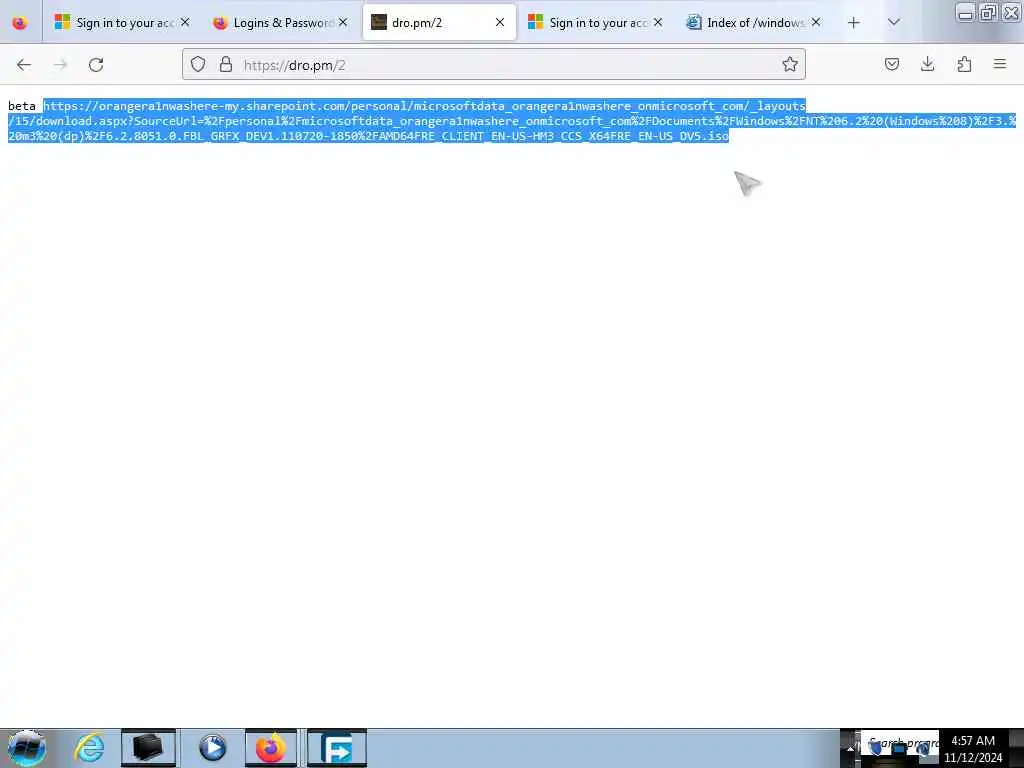Close the dro.pm/2 tab
1024x768 pixels.
500,22
